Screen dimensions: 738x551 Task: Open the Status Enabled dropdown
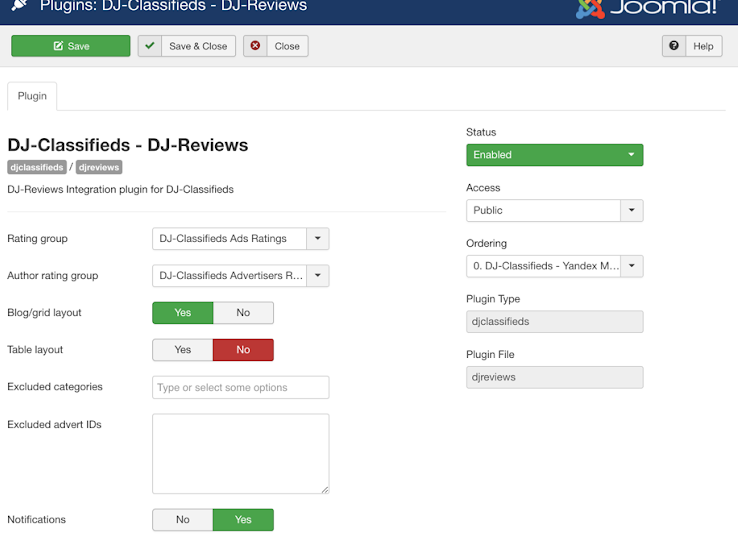pos(554,155)
